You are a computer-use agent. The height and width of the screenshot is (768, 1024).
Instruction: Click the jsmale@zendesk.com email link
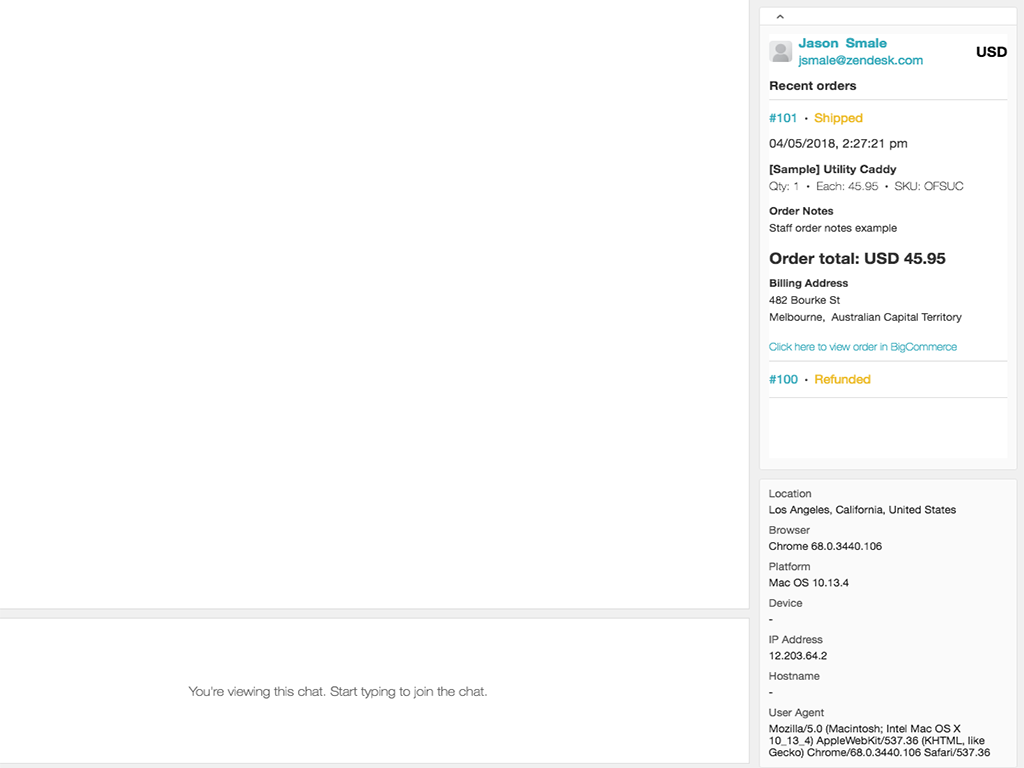(860, 60)
